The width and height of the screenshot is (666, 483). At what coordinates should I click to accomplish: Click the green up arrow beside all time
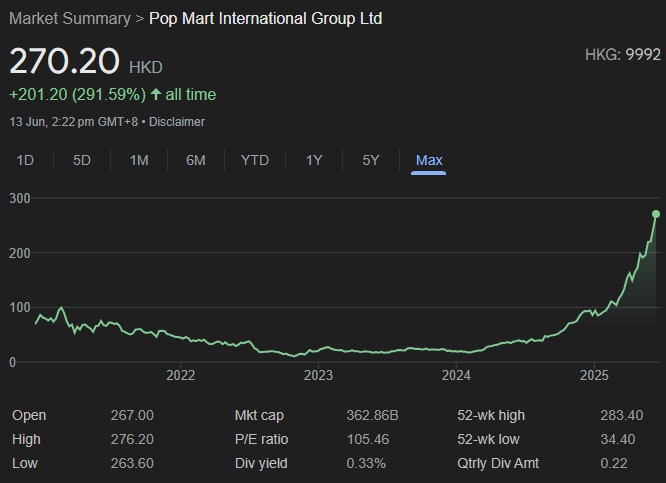coord(156,94)
